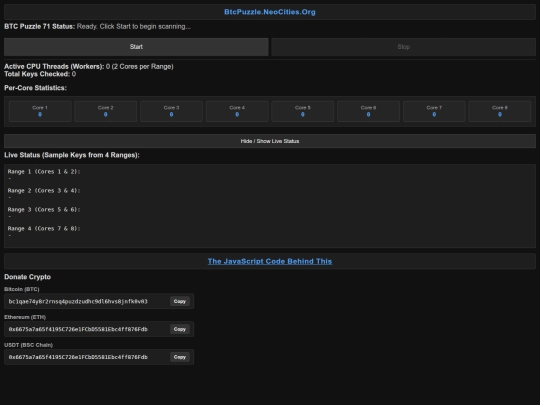Click the Core 4 statistics card
Viewport: 540px width, 405px height.
point(237,111)
